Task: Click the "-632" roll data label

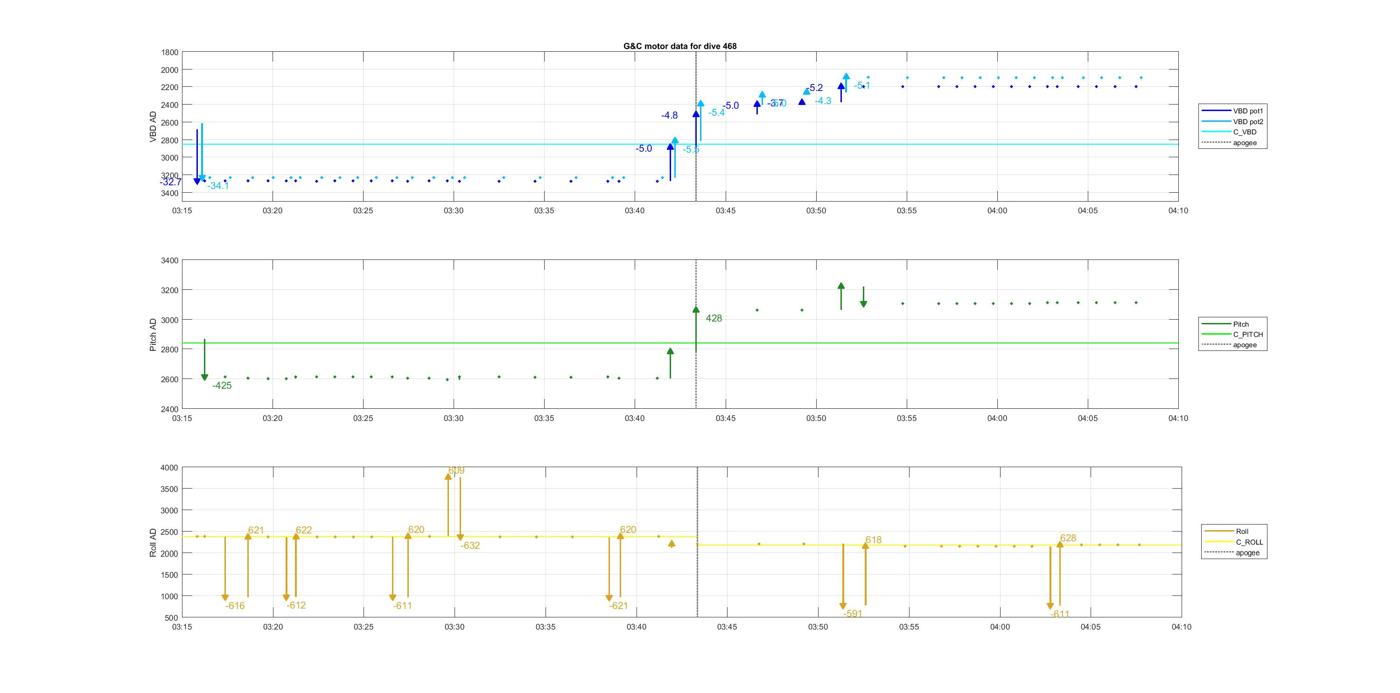Action: 470,546
